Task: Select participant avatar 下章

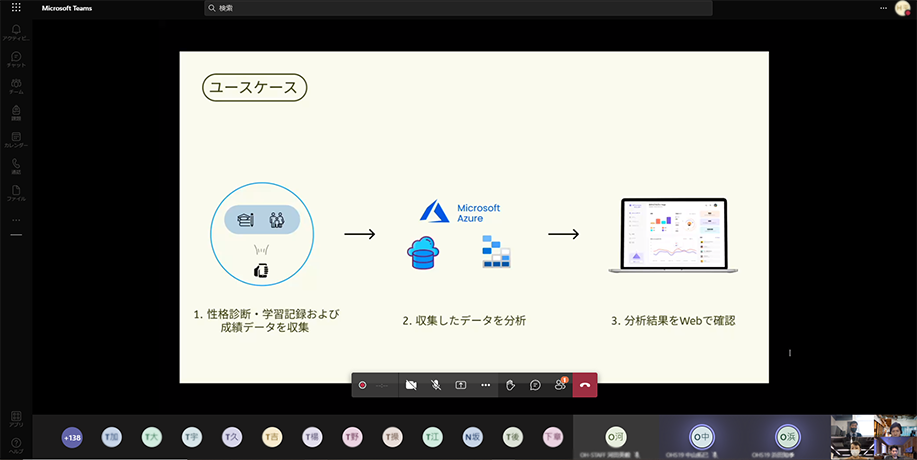Action: point(553,437)
